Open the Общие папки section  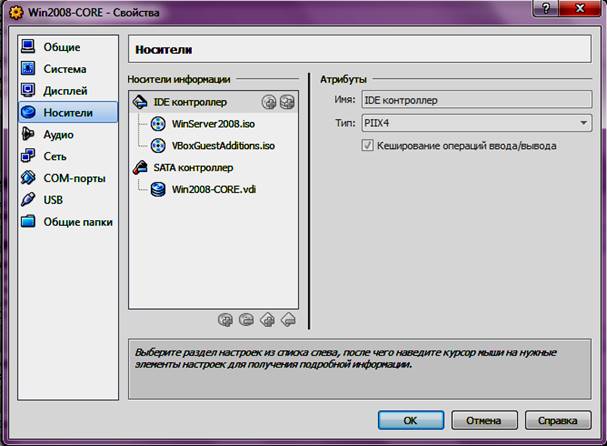click(x=68, y=222)
